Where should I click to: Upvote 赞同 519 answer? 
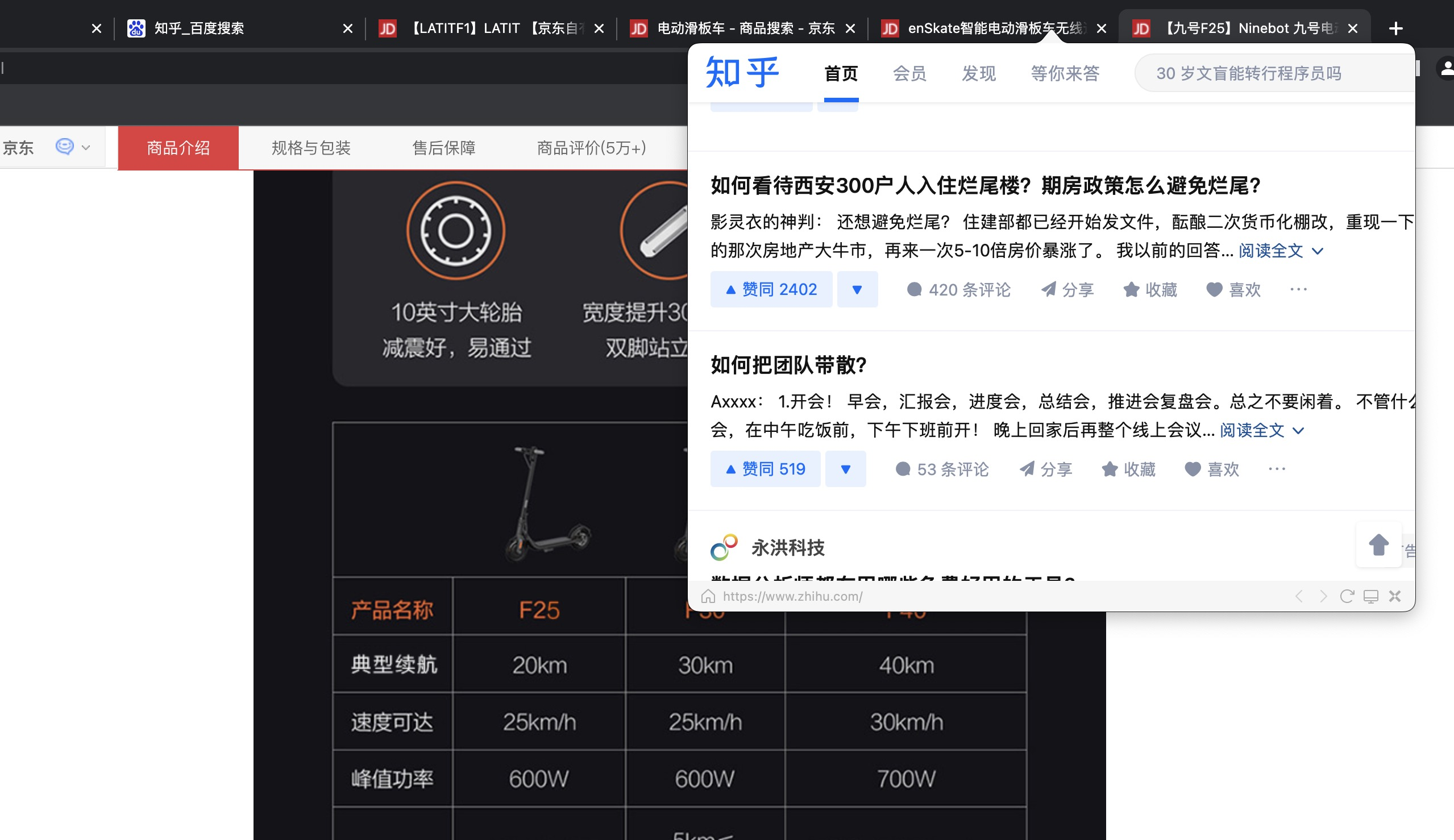coord(765,468)
